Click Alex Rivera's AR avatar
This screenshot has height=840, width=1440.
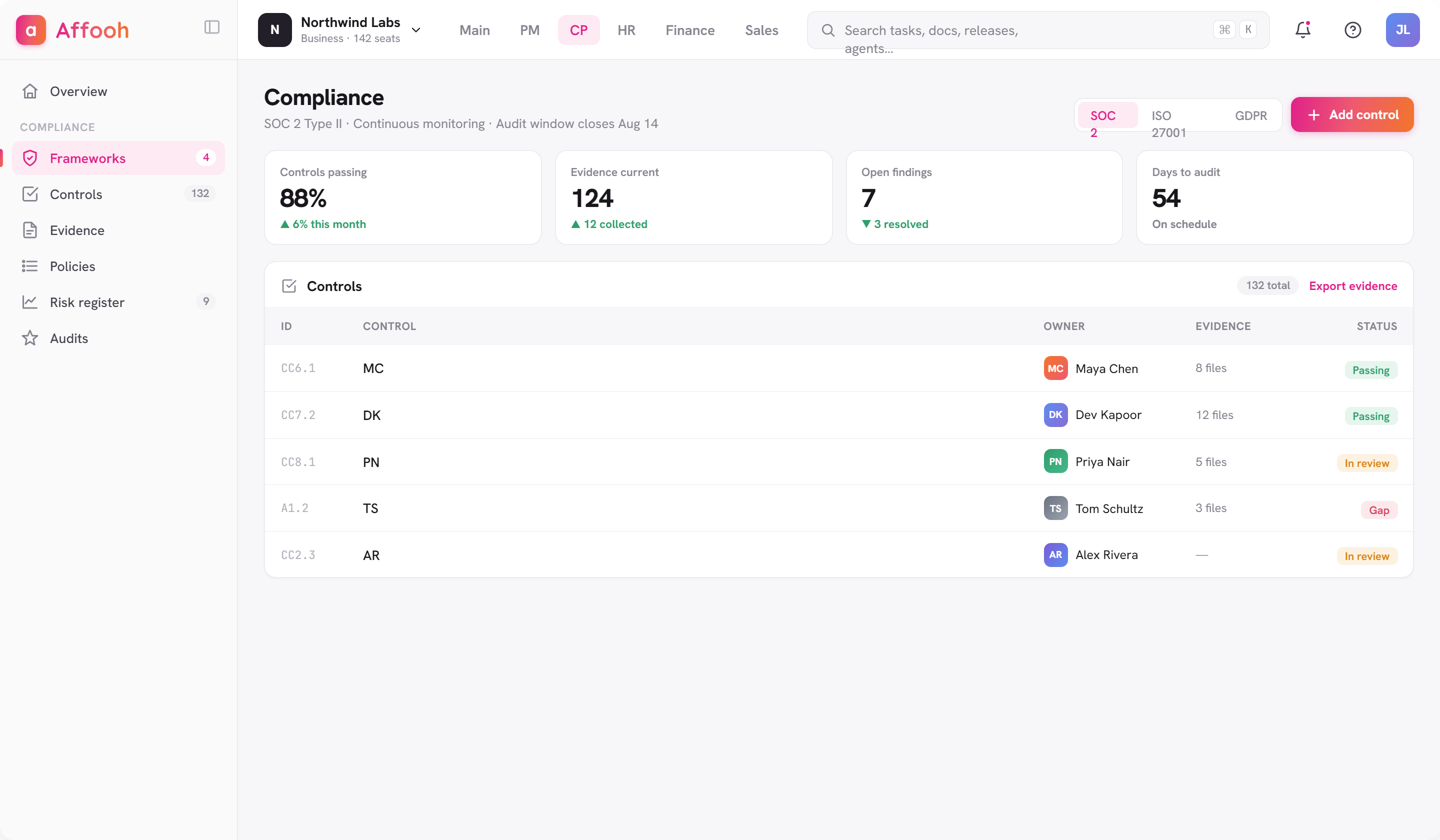click(1055, 555)
